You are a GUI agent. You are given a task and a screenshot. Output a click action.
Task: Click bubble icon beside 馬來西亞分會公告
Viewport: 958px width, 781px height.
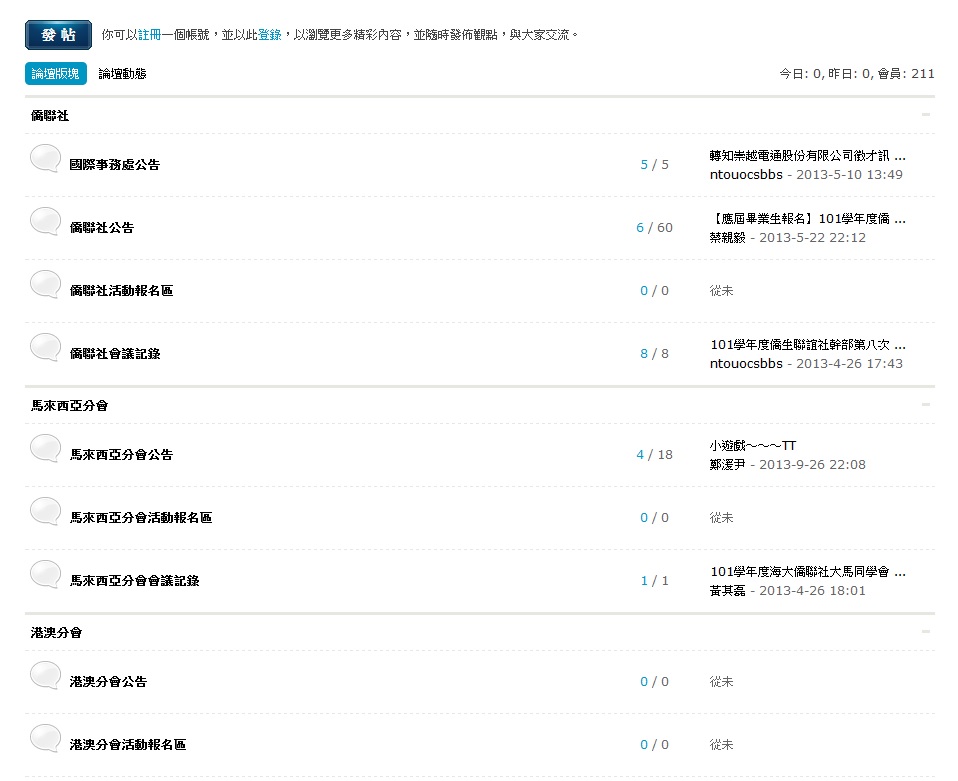click(x=46, y=450)
